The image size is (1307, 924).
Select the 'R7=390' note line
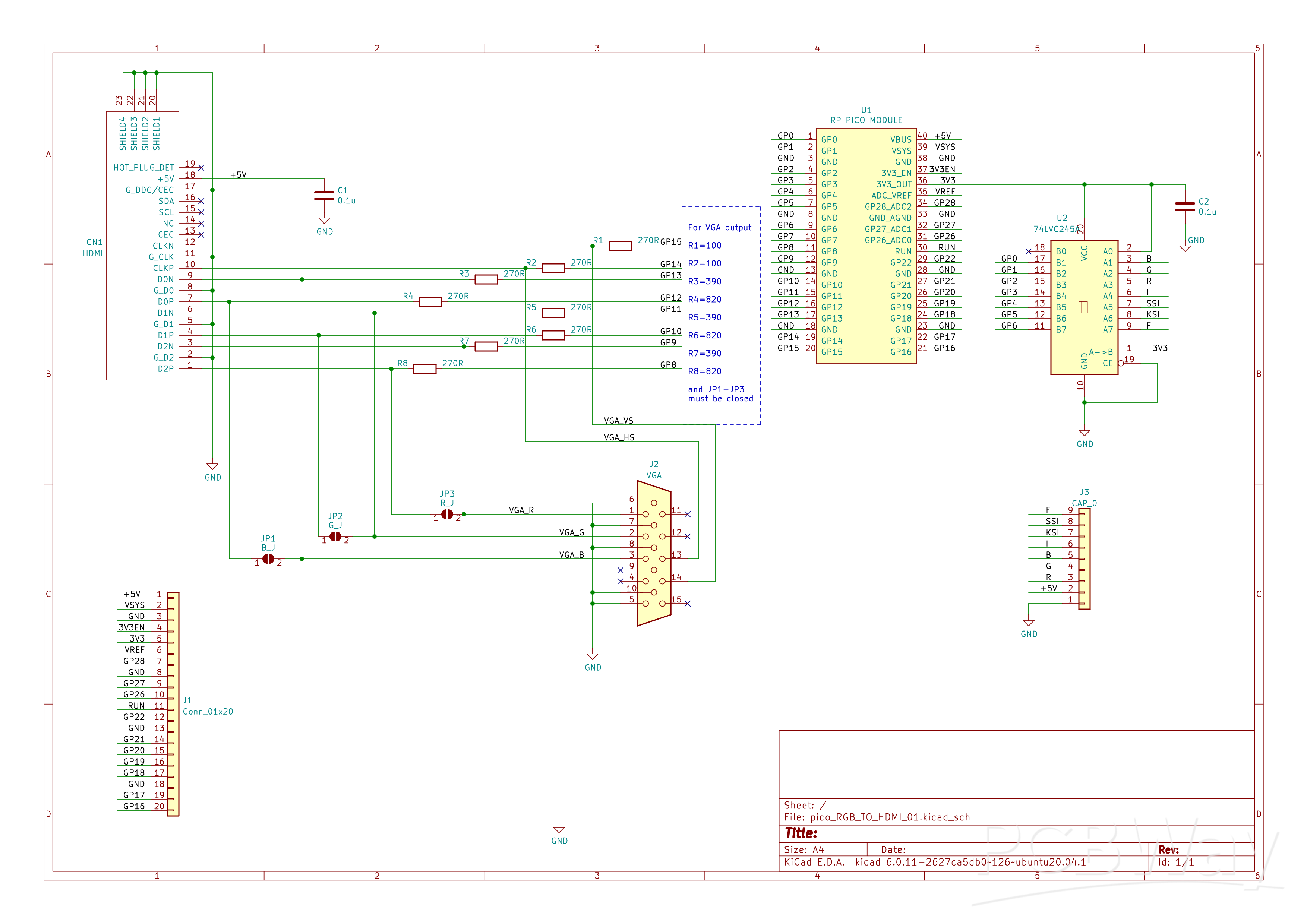(x=705, y=353)
